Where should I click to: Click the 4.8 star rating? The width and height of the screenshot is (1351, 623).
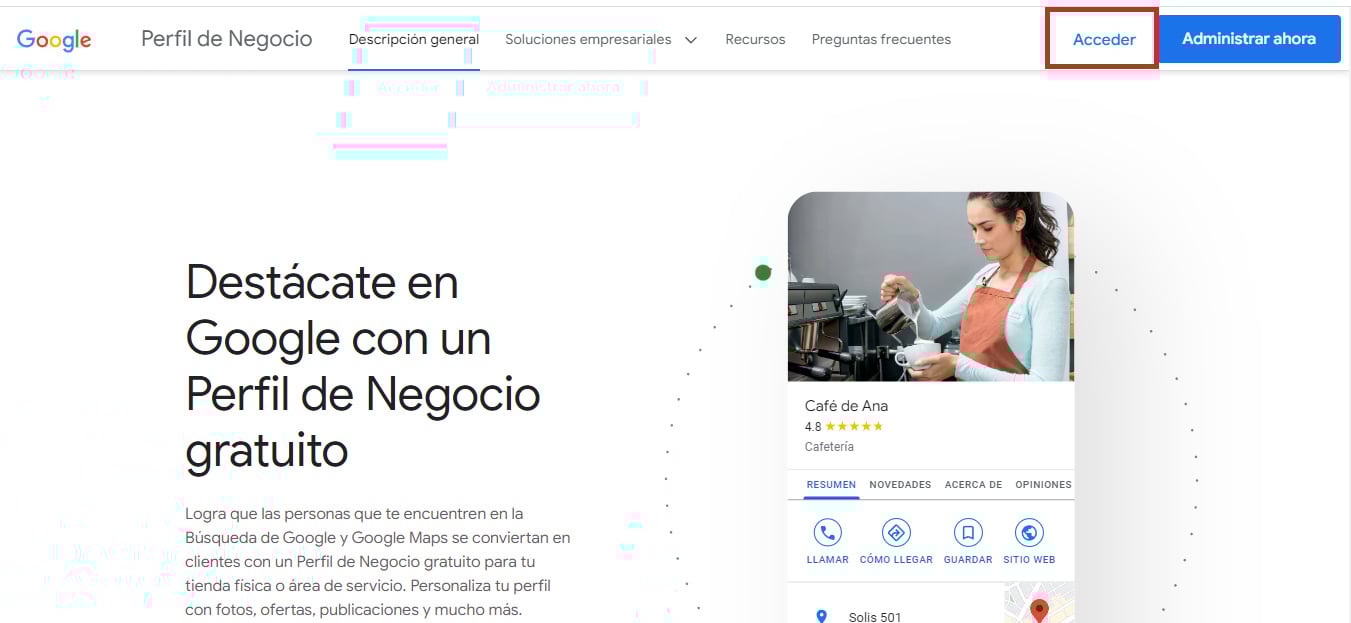tap(844, 427)
